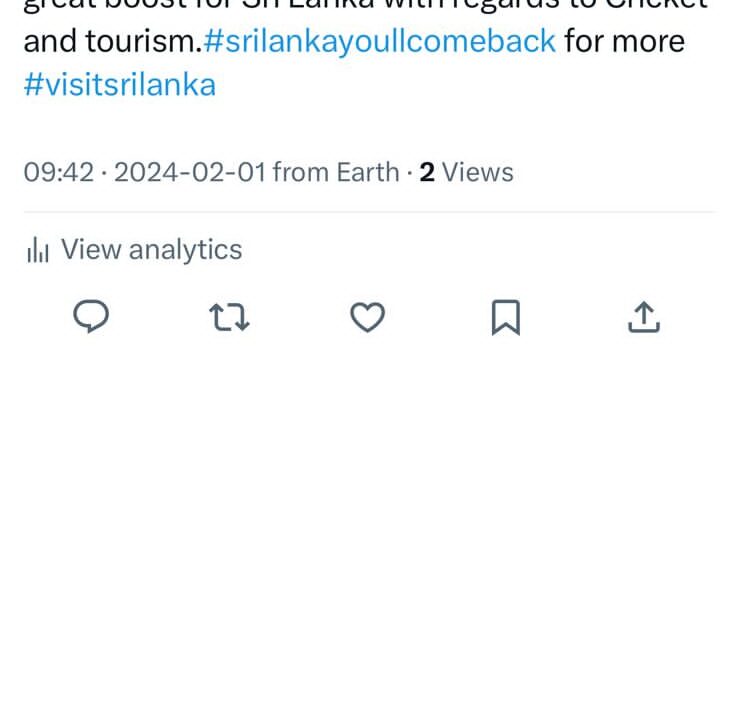Bookmark this post
The height and width of the screenshot is (720, 739).
505,318
